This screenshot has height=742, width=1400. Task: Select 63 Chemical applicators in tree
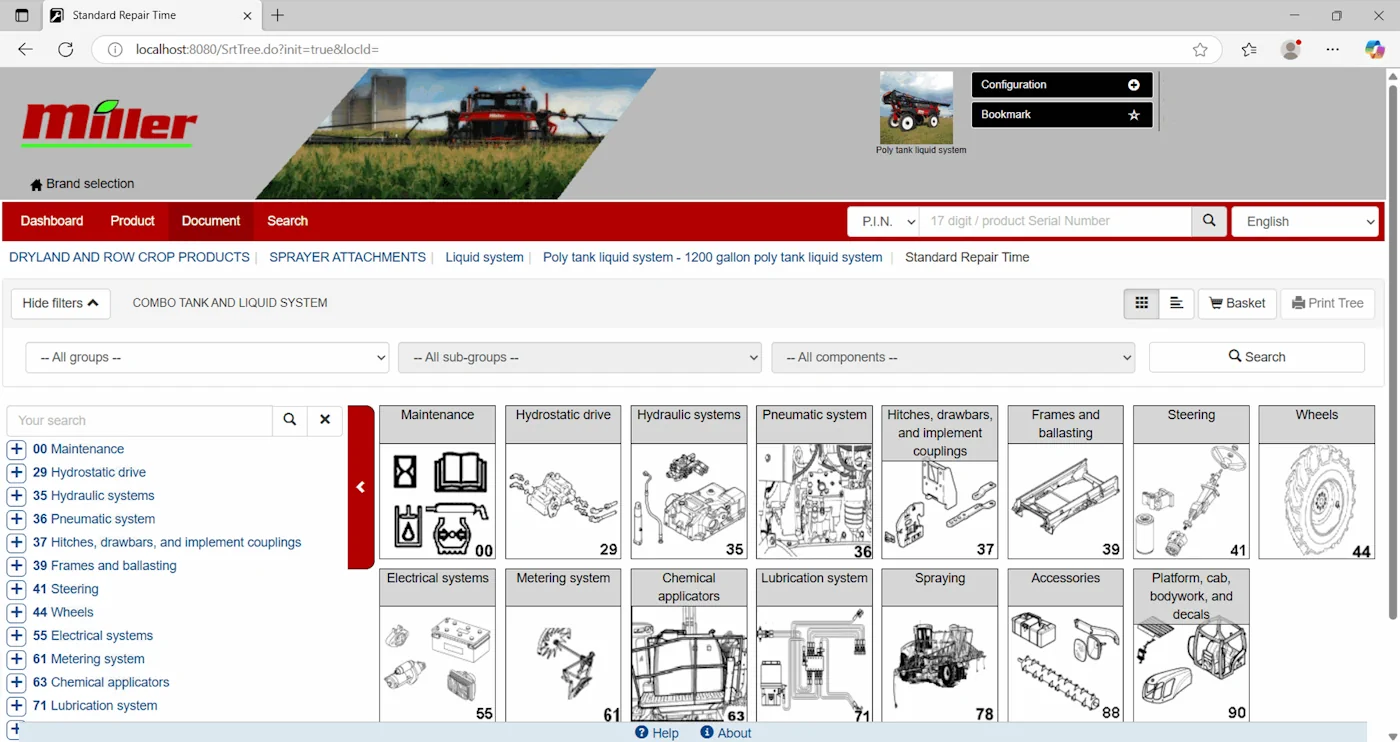tap(101, 682)
